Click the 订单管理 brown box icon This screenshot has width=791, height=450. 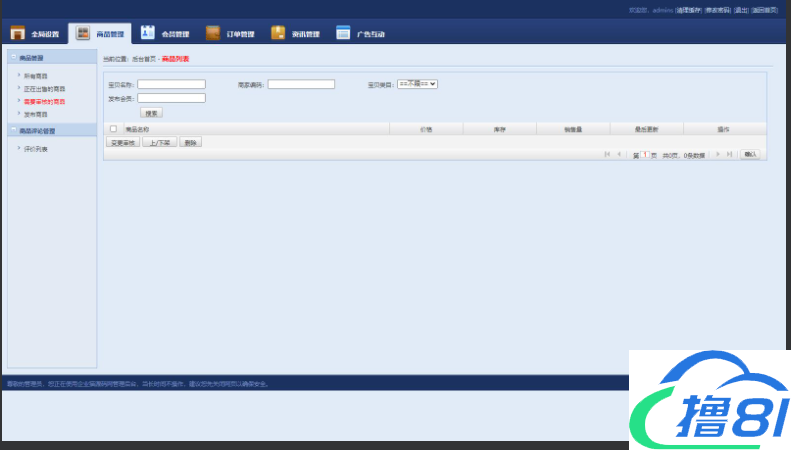212,33
